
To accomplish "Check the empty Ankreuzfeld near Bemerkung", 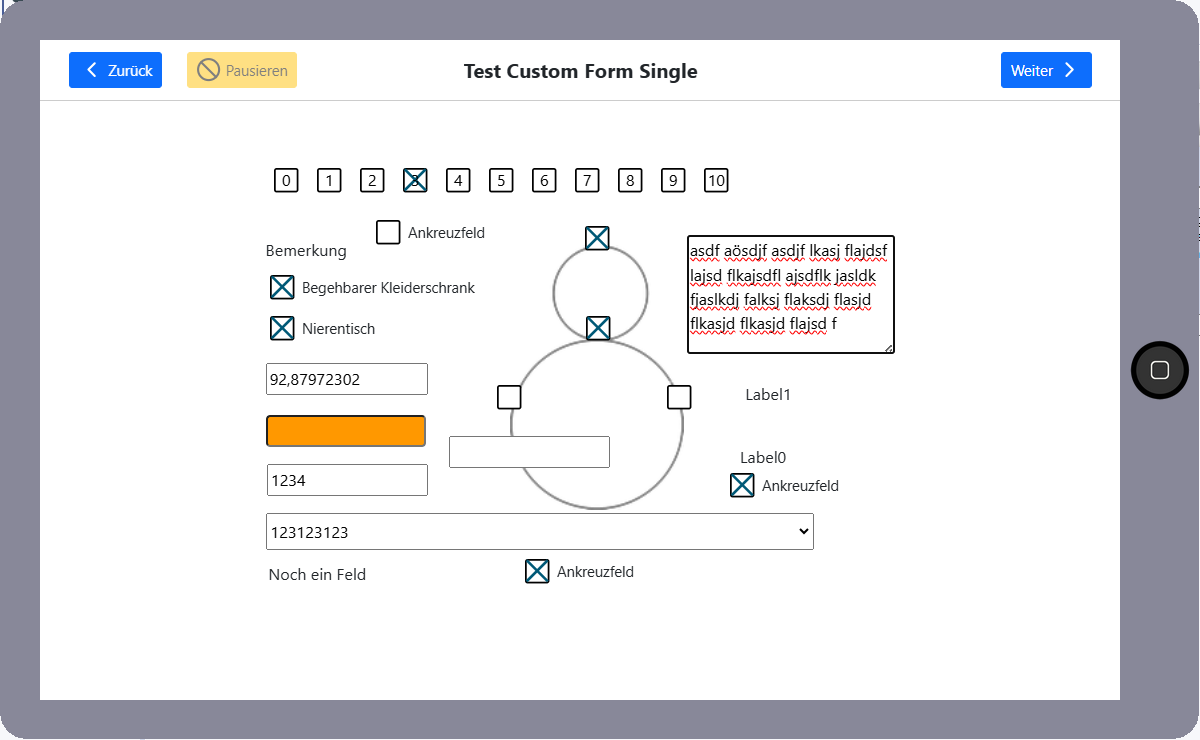I will 388,232.
